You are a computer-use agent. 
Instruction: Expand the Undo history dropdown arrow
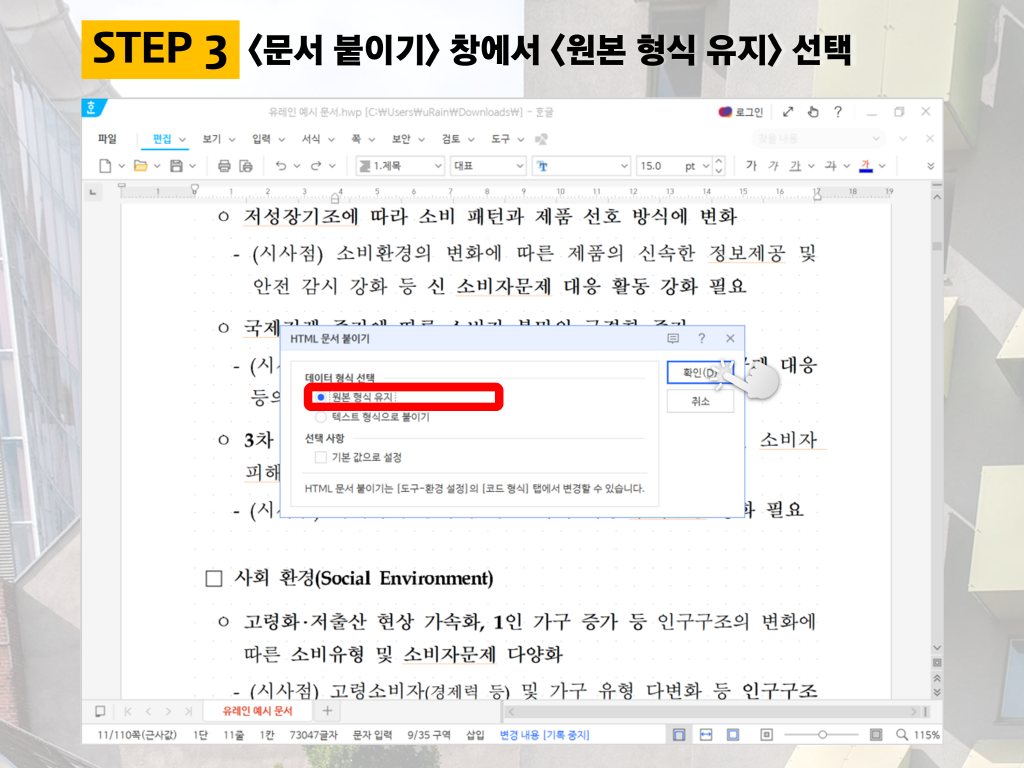click(296, 166)
